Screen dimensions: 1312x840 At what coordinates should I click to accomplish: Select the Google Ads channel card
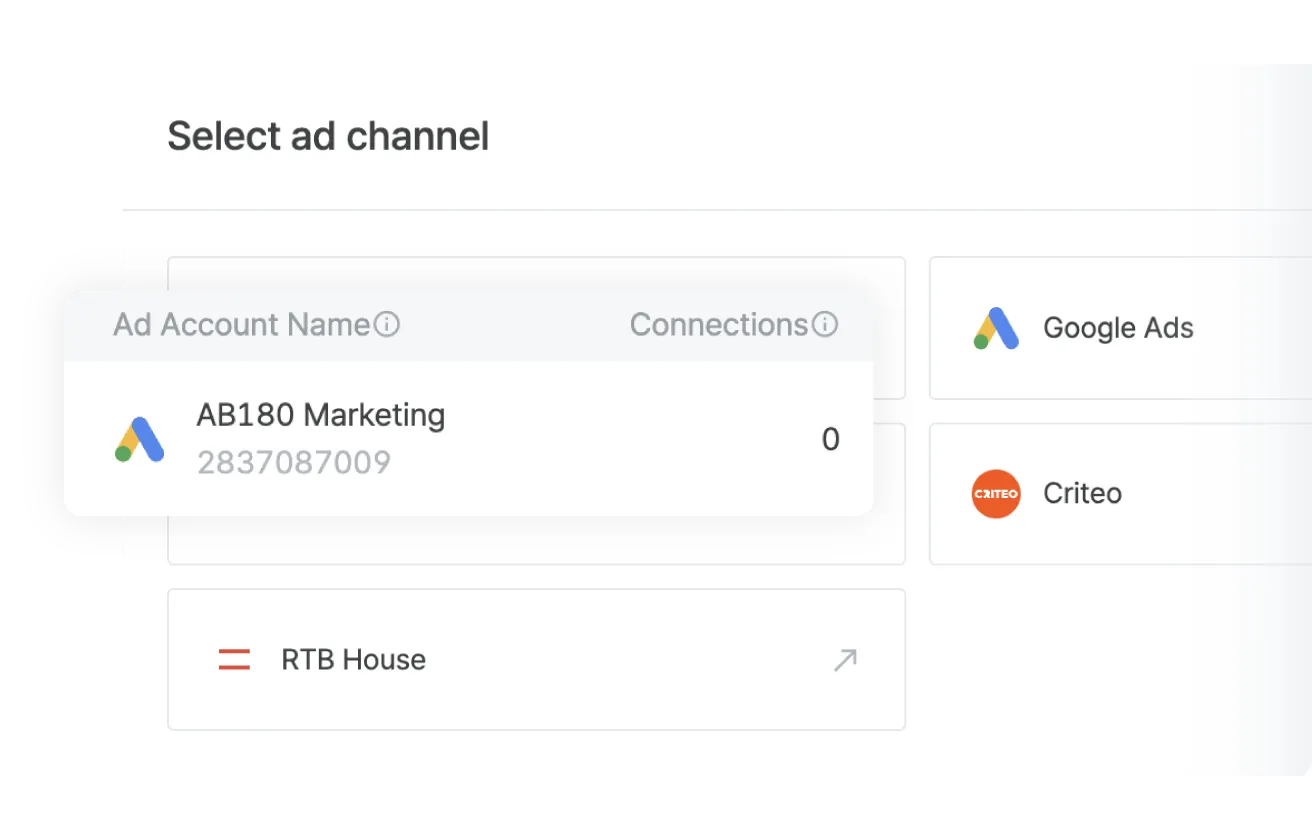(1120, 328)
